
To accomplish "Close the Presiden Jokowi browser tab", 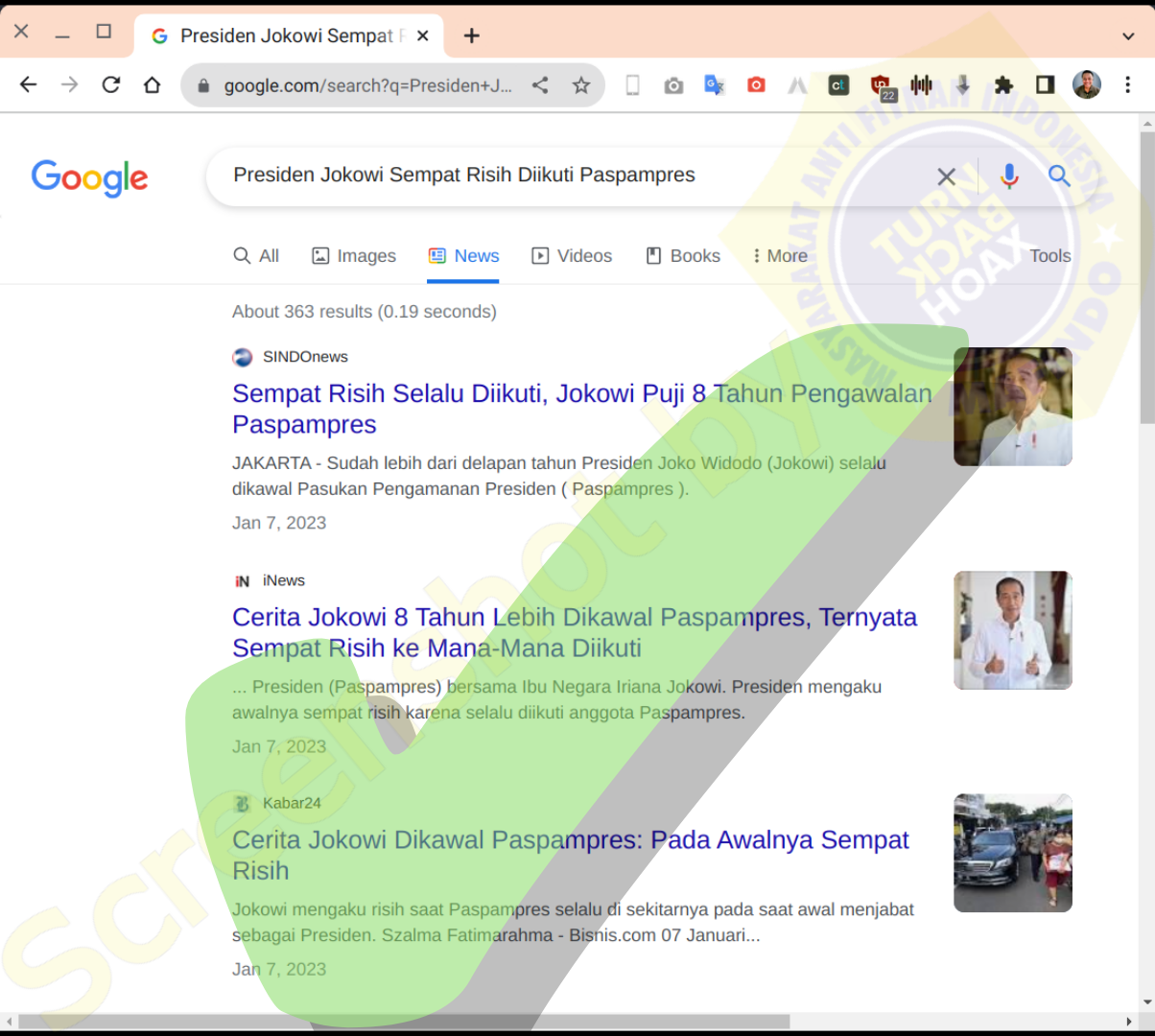I will (423, 35).
